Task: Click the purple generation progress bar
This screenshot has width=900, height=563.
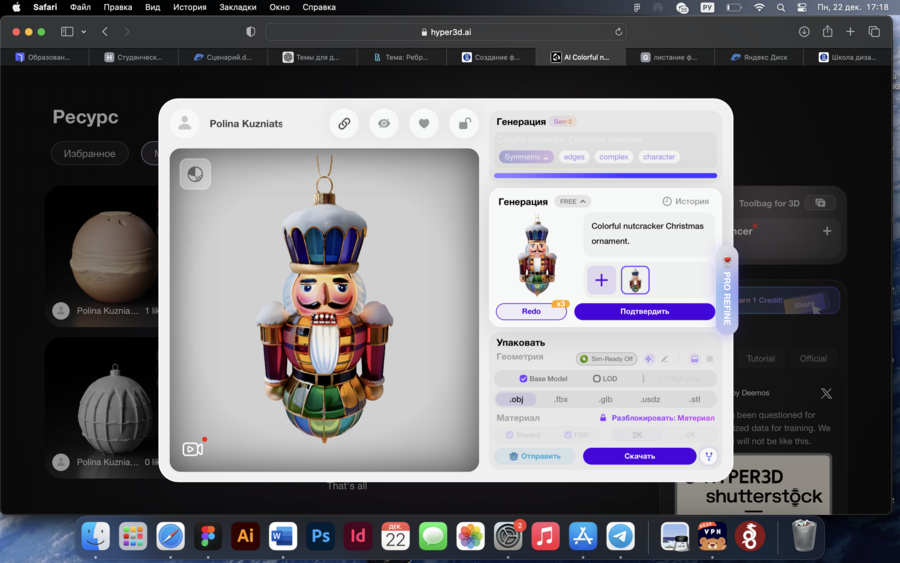Action: click(606, 176)
